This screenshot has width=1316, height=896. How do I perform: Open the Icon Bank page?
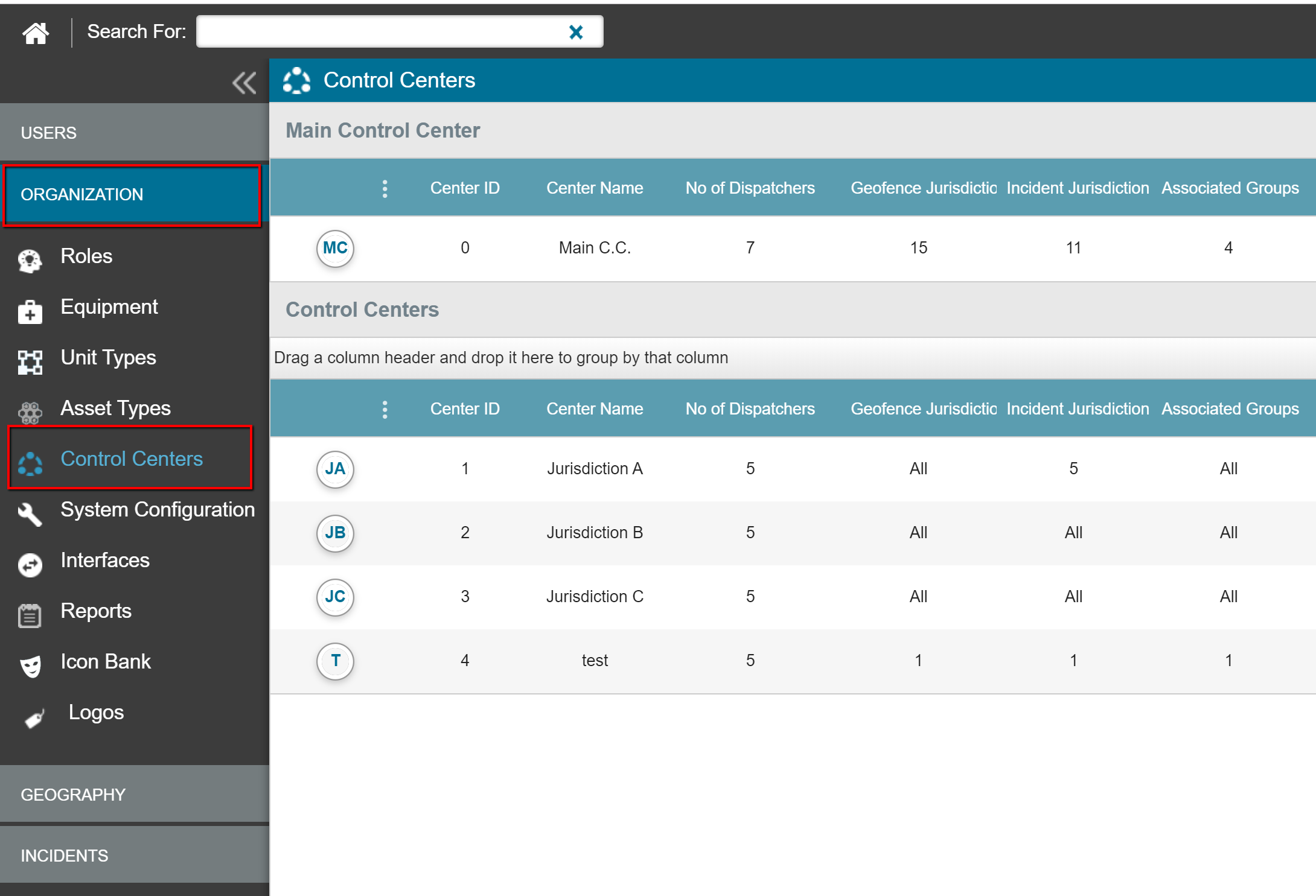tap(105, 662)
